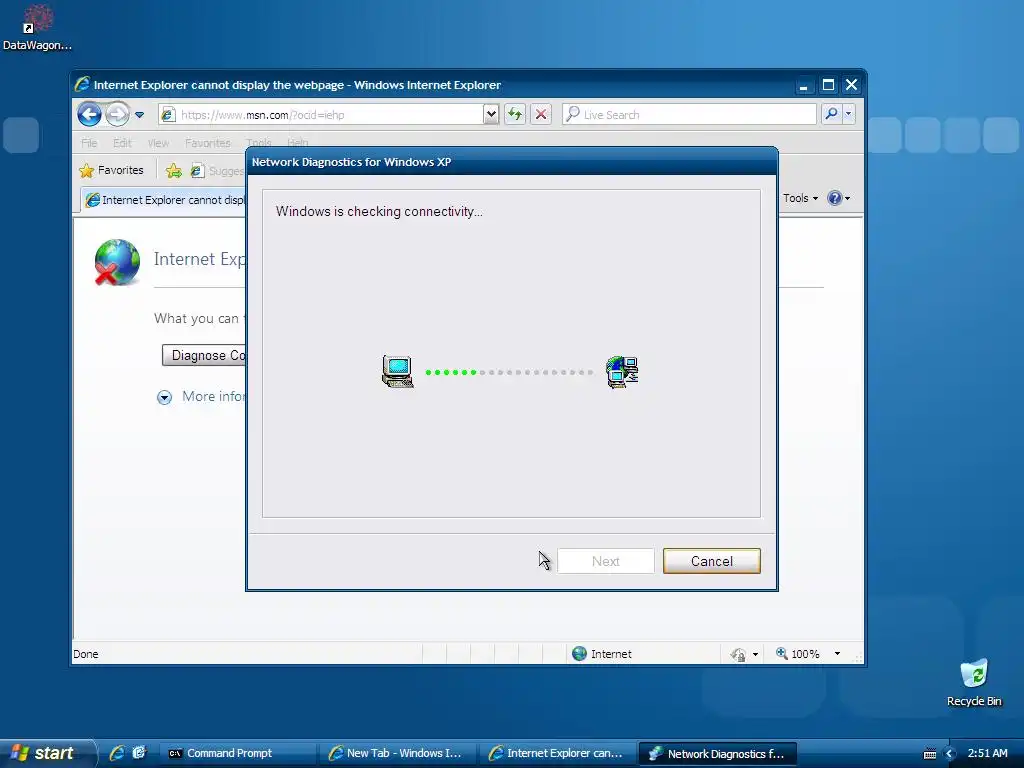Expand hidden system tray icons arrow
1024x768 pixels.
pos(950,754)
